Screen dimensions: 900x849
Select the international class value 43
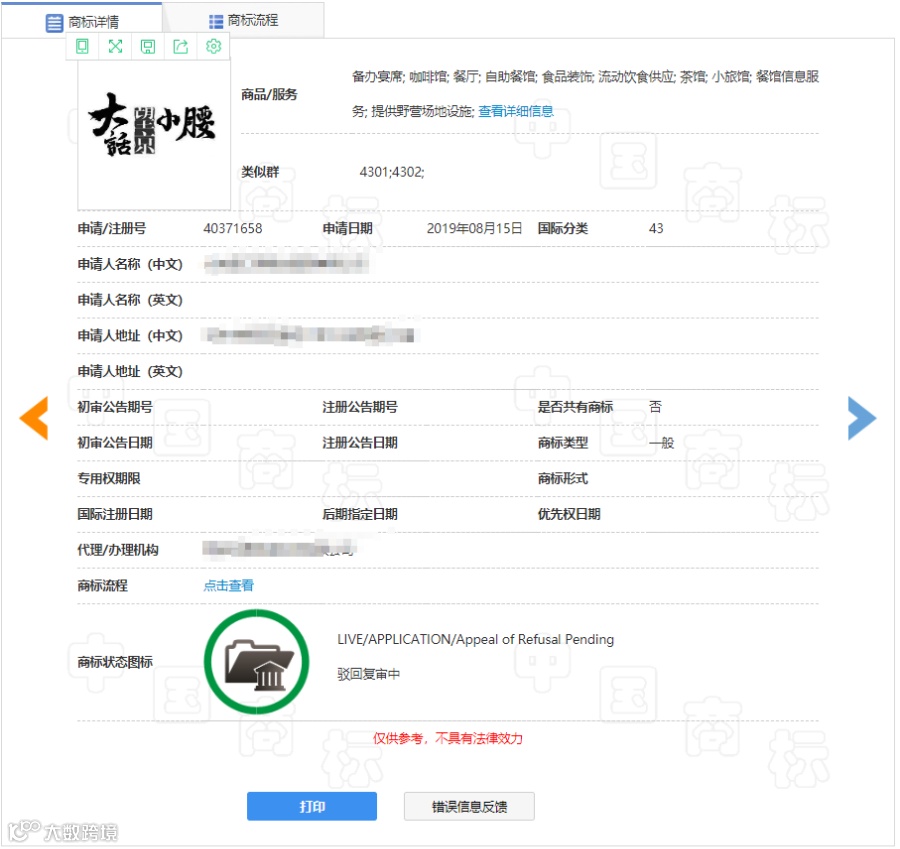tap(656, 228)
